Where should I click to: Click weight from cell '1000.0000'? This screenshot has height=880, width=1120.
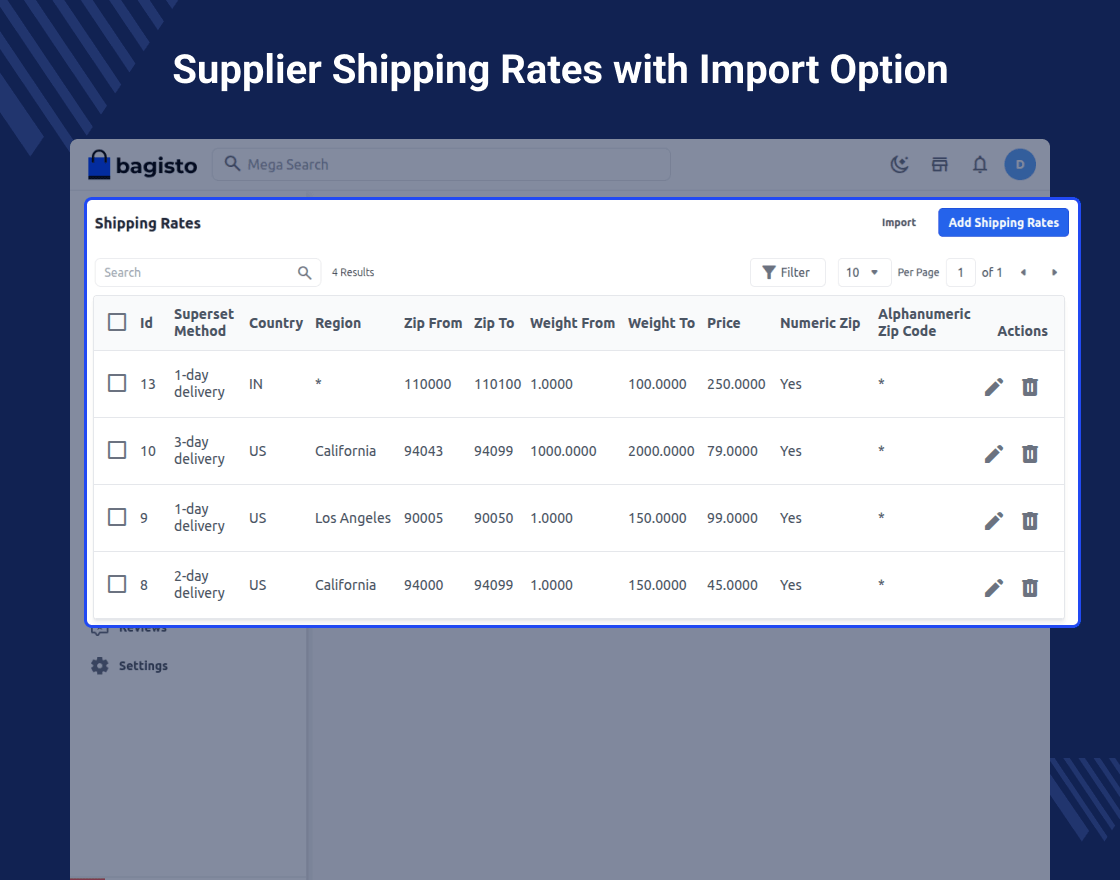564,451
